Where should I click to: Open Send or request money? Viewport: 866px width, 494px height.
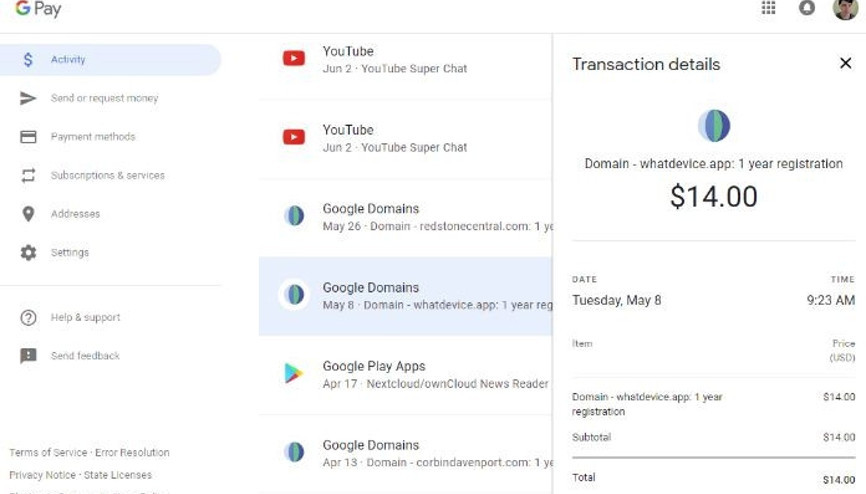click(x=104, y=98)
